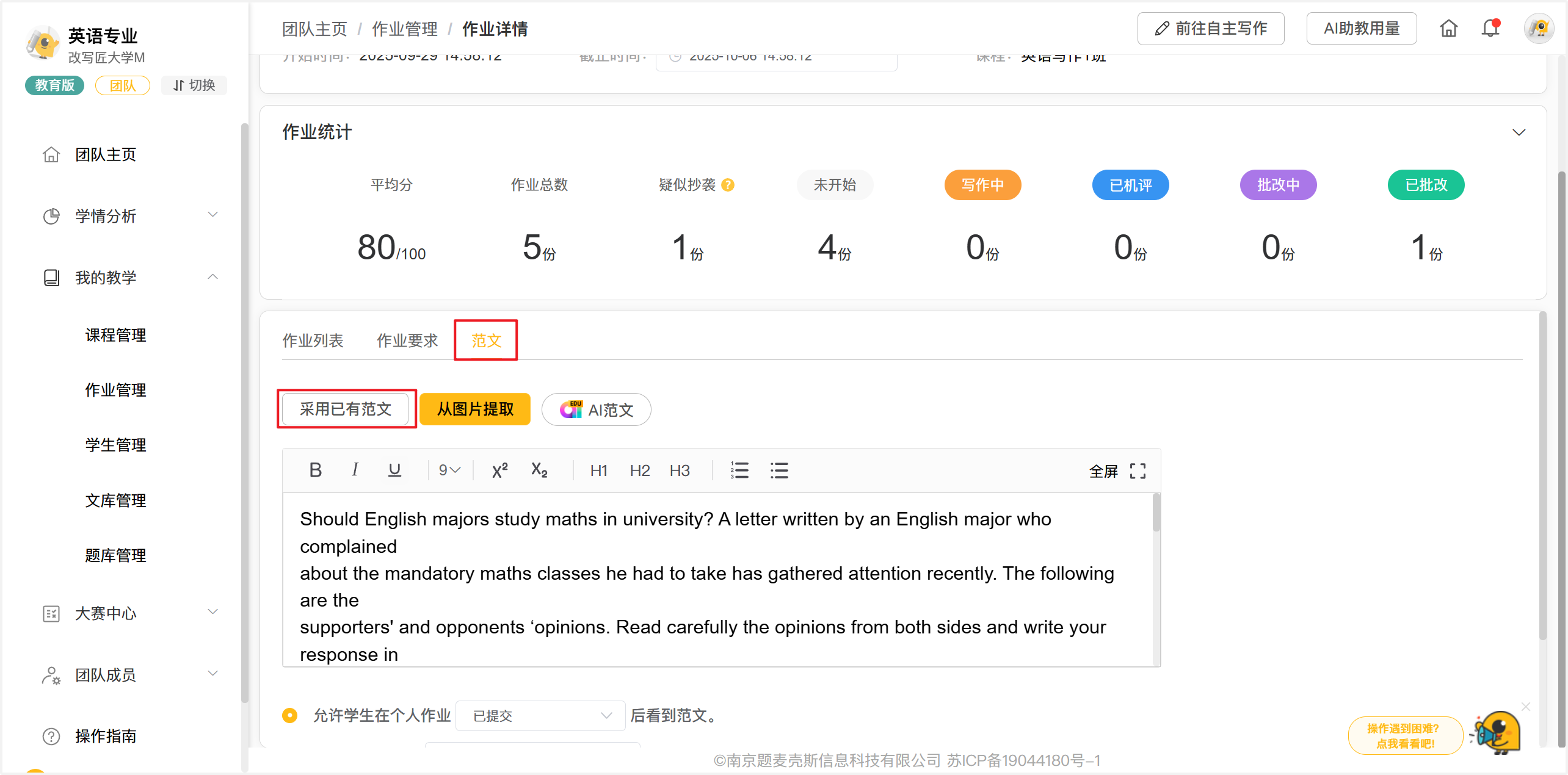Click the 前往自主写作 button
1568x775 pixels.
1210,29
